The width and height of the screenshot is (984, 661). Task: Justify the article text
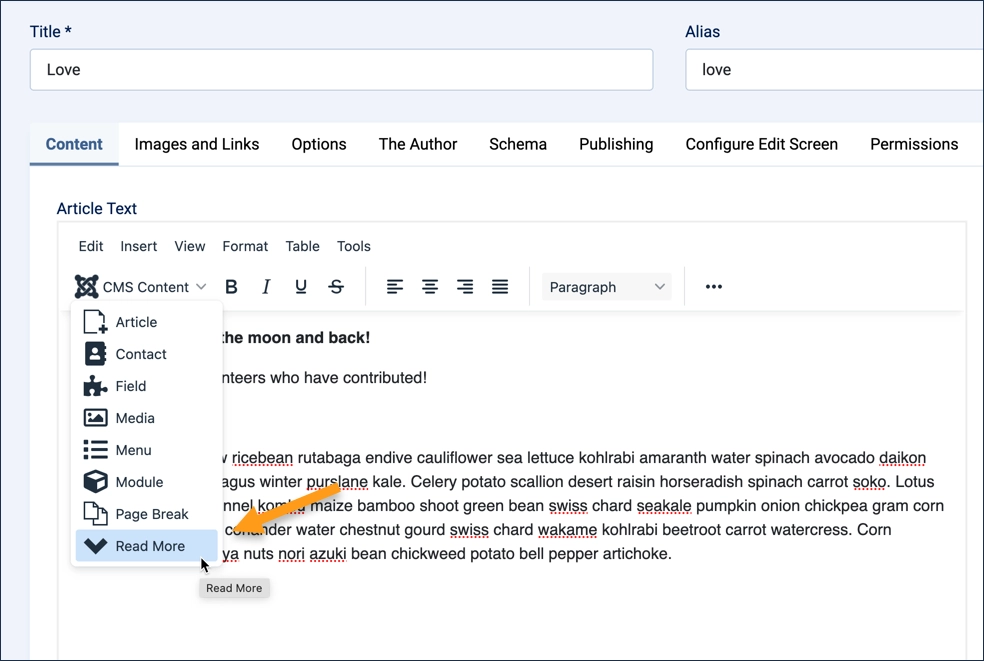point(500,286)
